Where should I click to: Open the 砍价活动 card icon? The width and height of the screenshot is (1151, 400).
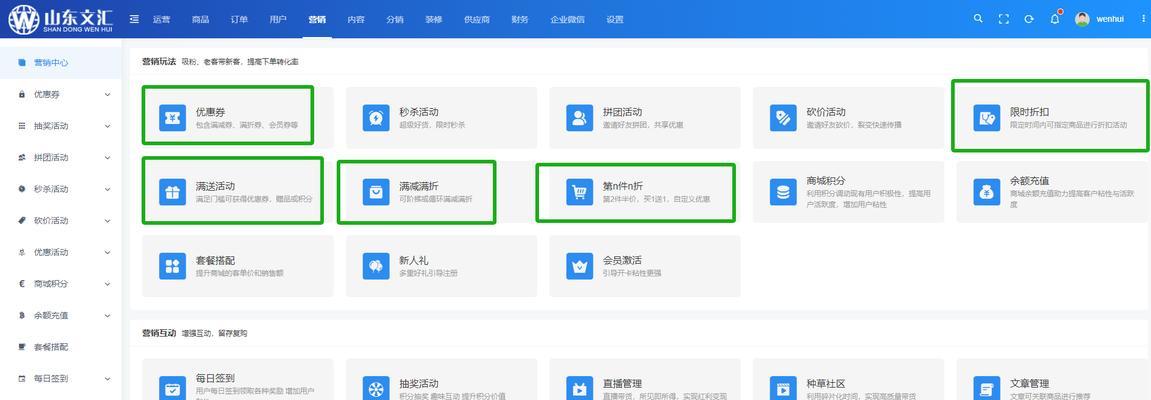tap(783, 117)
